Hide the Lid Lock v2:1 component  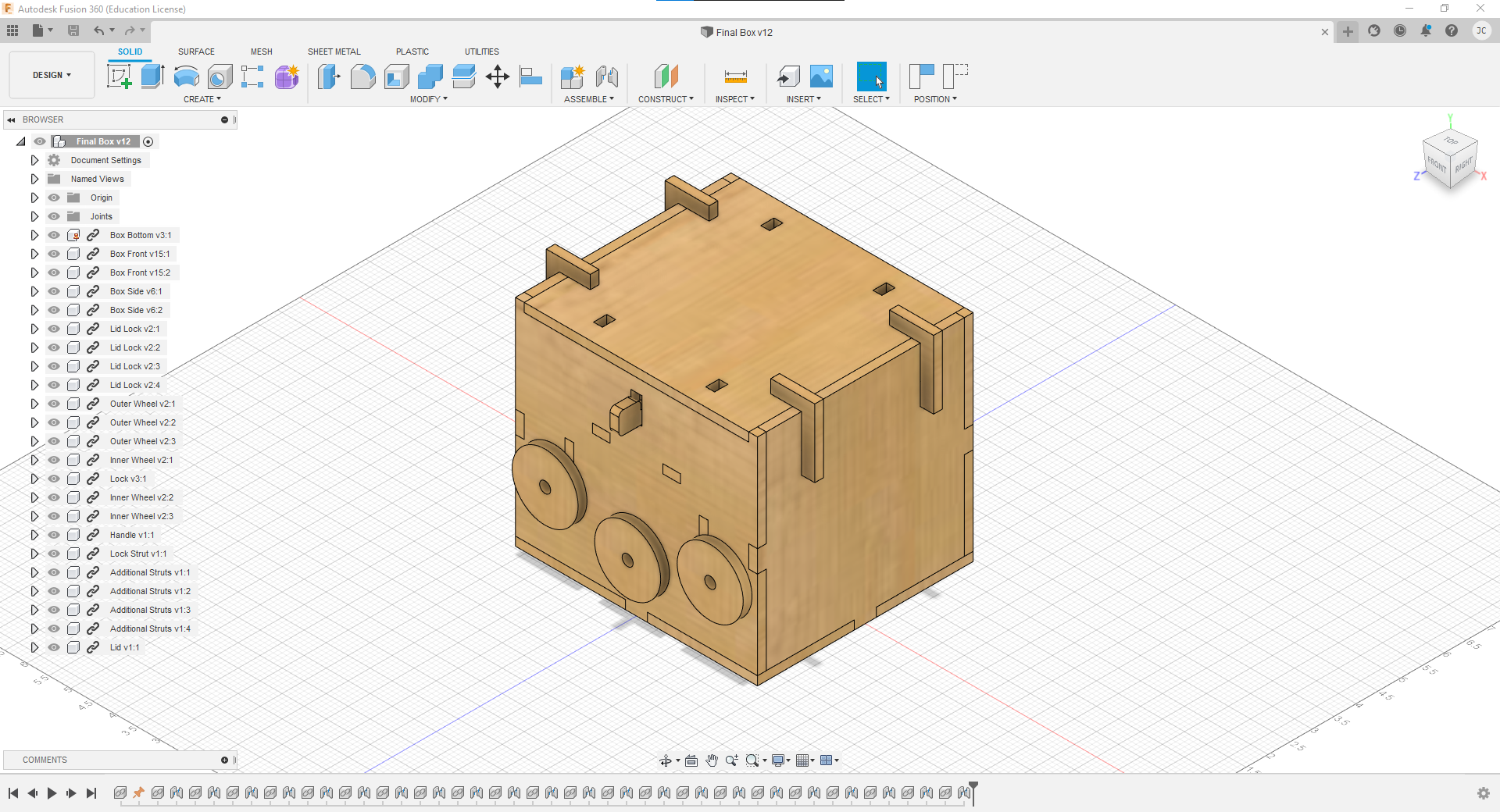point(54,329)
